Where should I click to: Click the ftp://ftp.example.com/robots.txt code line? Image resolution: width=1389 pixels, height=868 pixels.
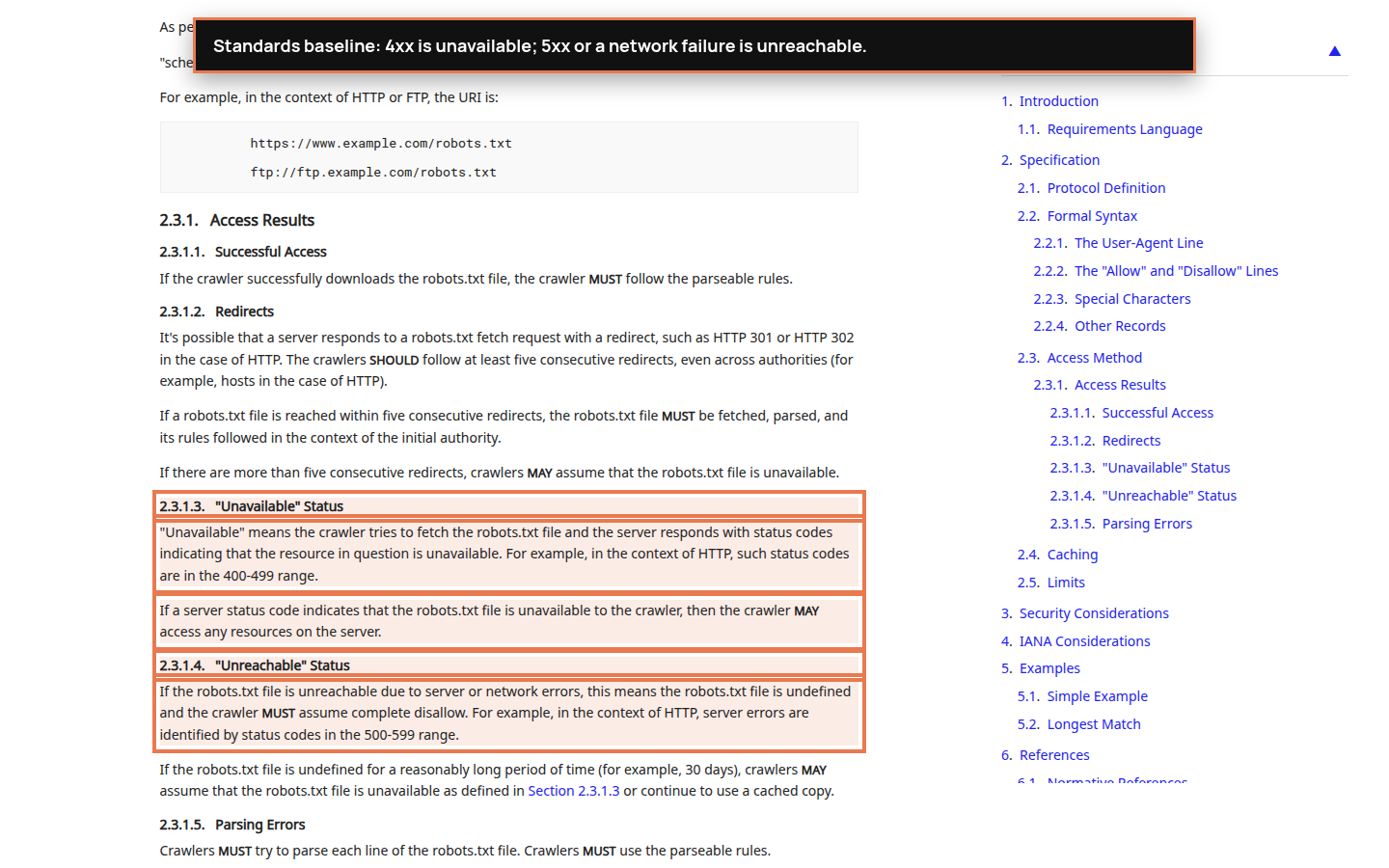373,173
